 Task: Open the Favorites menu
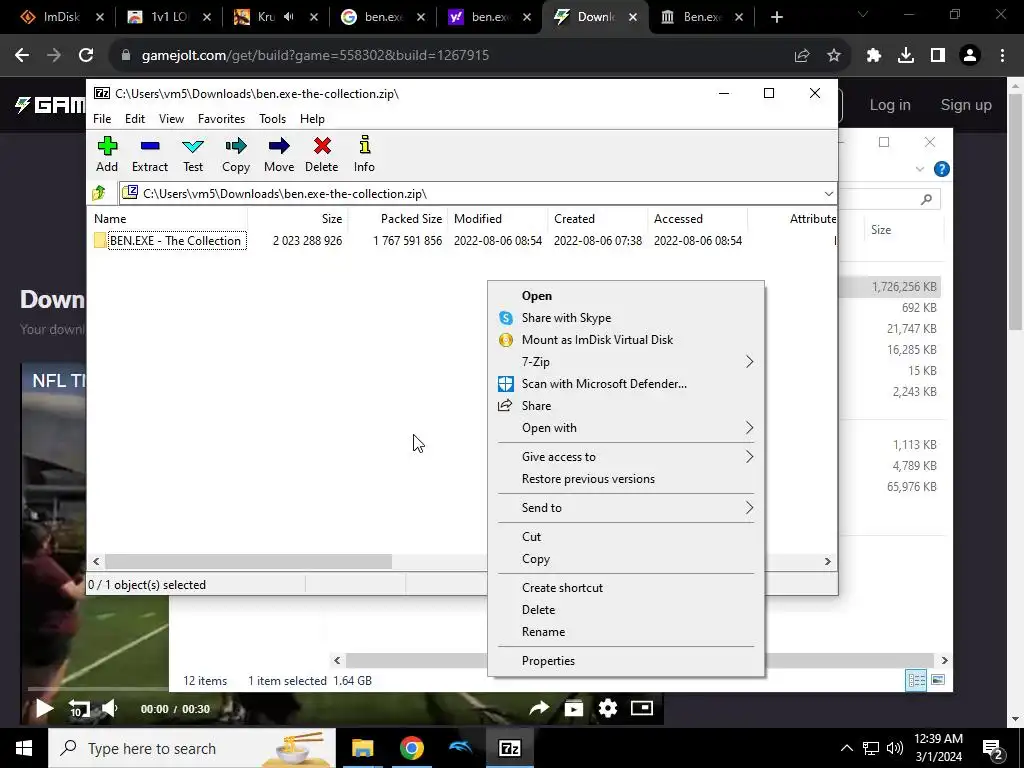click(221, 119)
